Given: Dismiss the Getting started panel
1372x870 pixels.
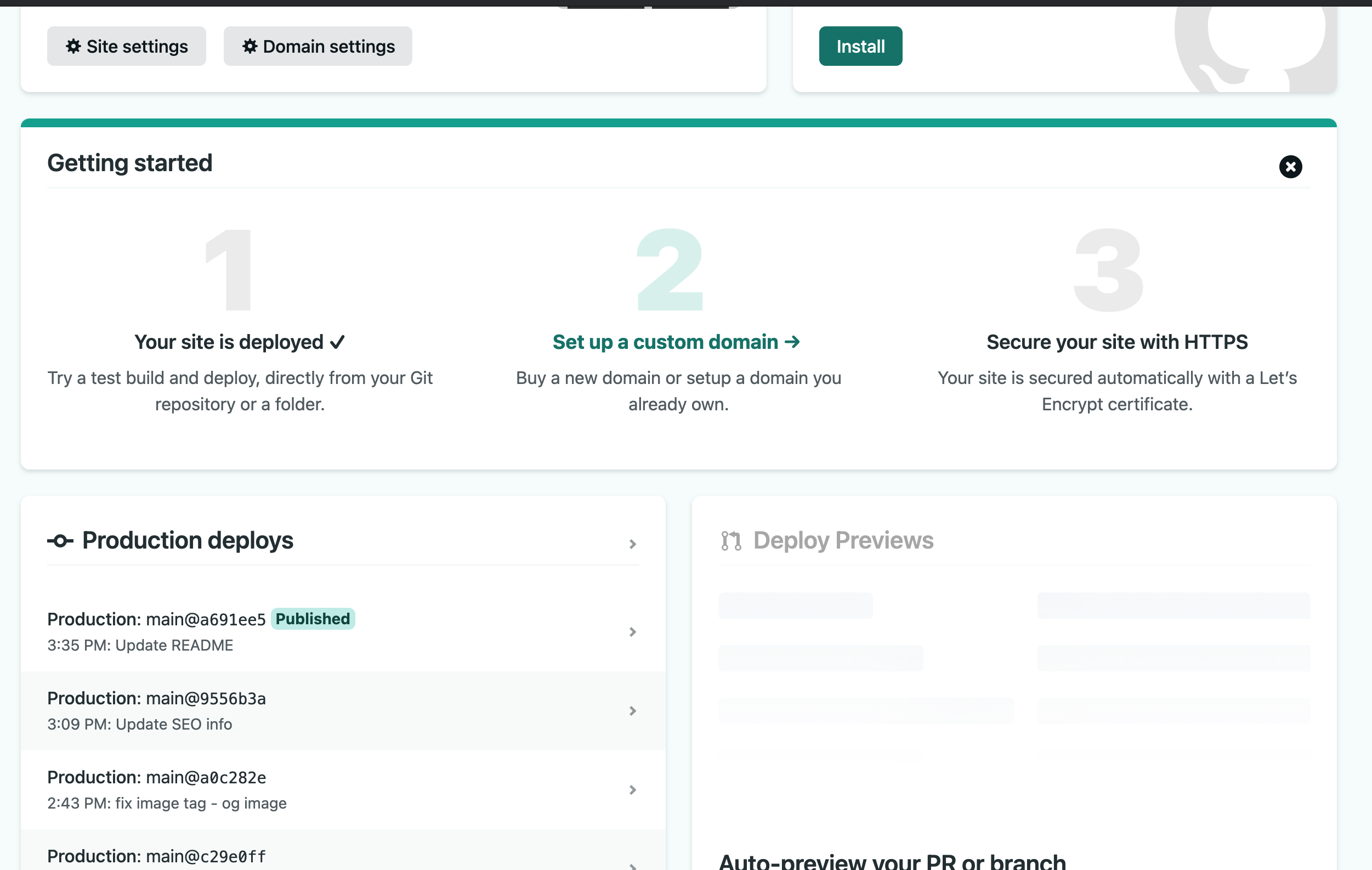Looking at the screenshot, I should click(x=1290, y=166).
